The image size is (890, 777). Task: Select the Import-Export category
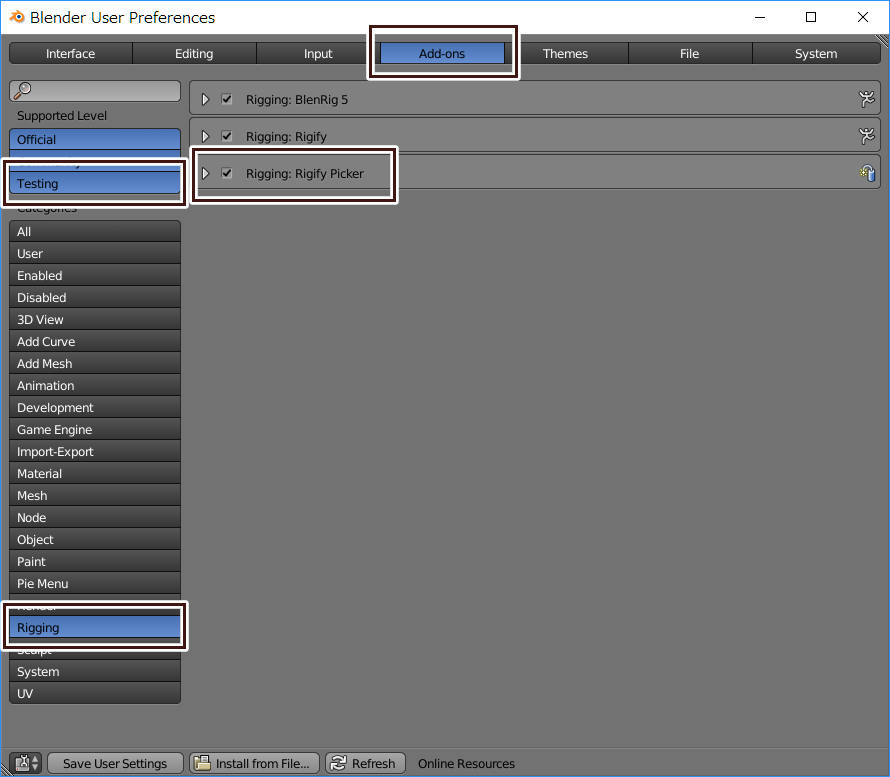pos(95,452)
